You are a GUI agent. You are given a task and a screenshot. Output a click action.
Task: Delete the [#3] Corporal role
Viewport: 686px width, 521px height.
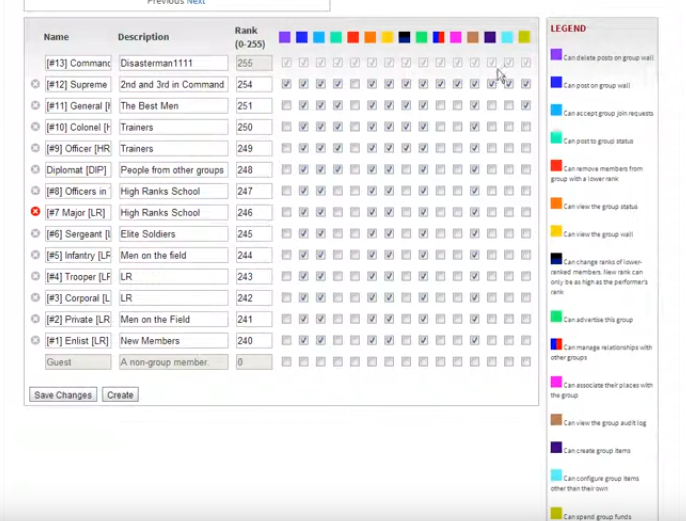pyautogui.click(x=36, y=297)
